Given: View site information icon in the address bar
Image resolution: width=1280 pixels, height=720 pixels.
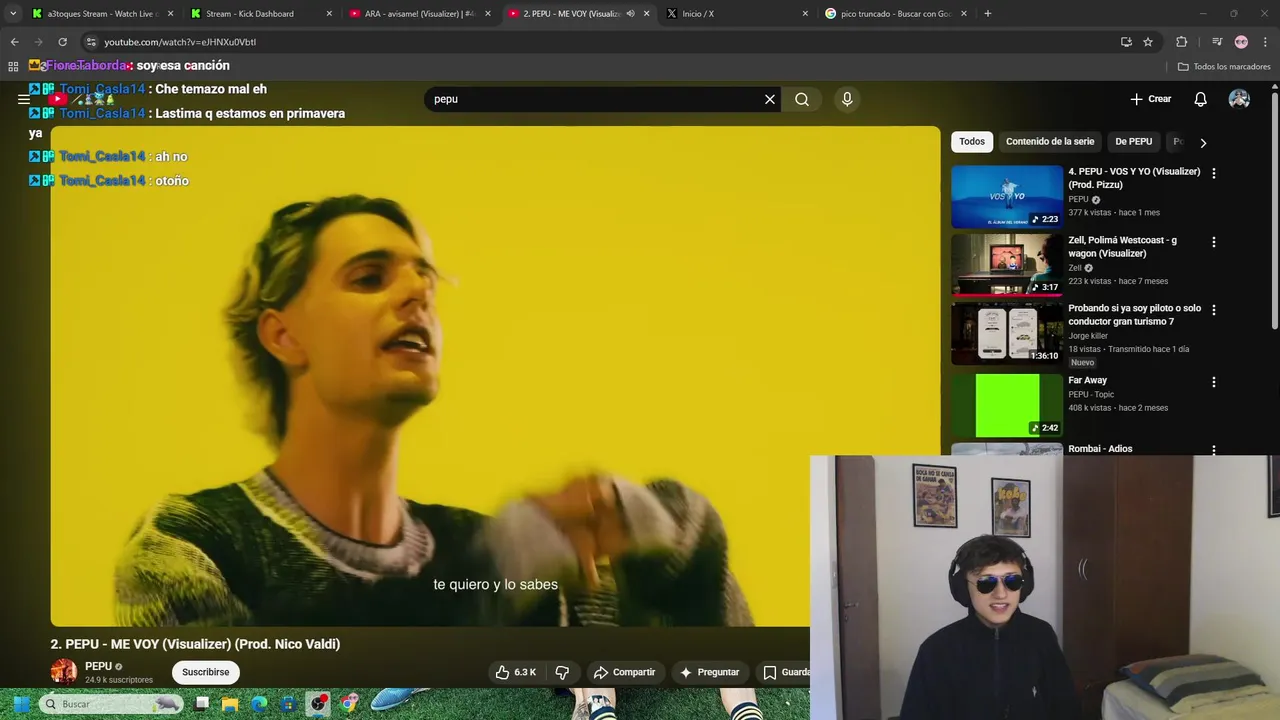Looking at the screenshot, I should click(91, 42).
